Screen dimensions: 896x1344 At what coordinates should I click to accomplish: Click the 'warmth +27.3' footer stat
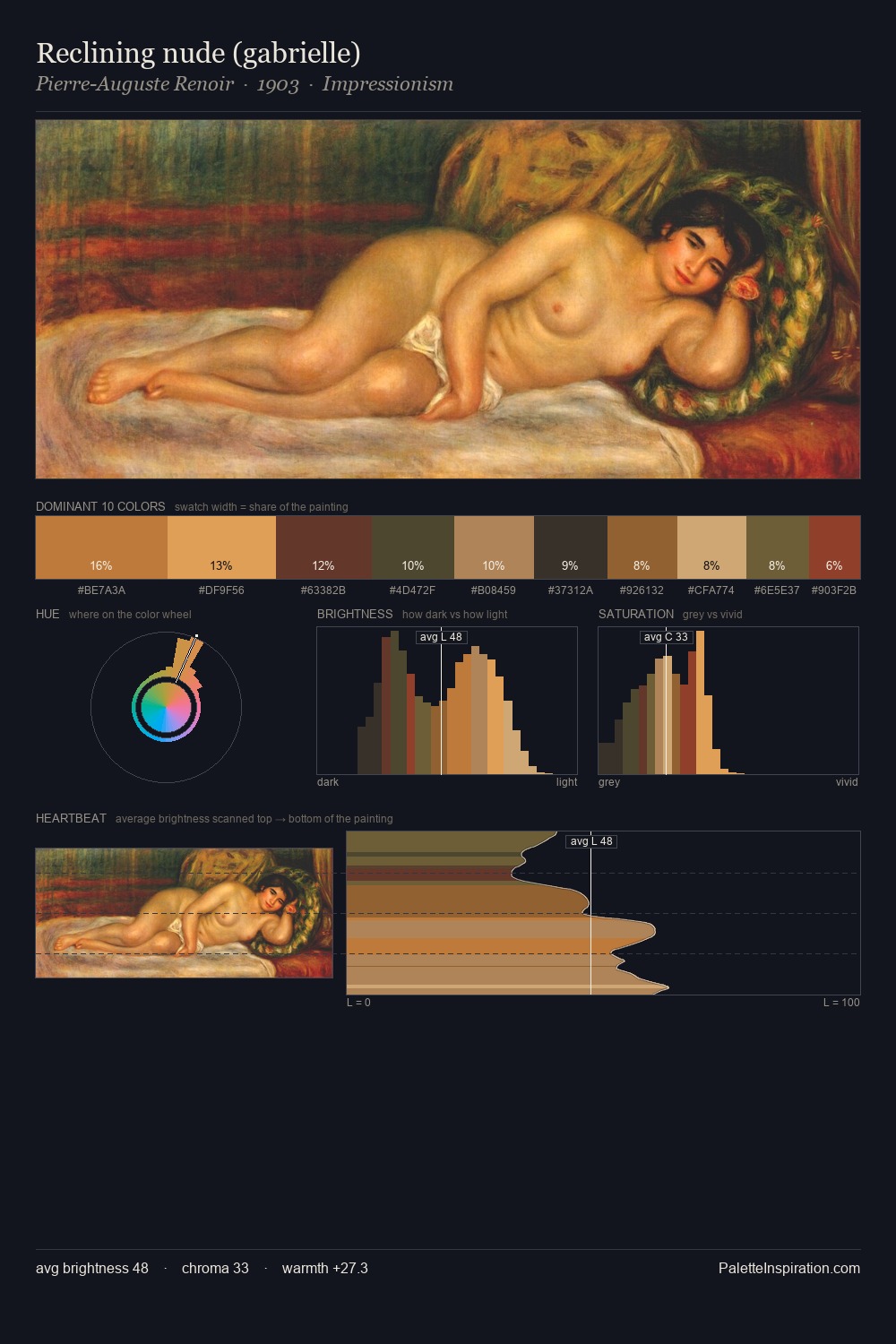point(325,1268)
